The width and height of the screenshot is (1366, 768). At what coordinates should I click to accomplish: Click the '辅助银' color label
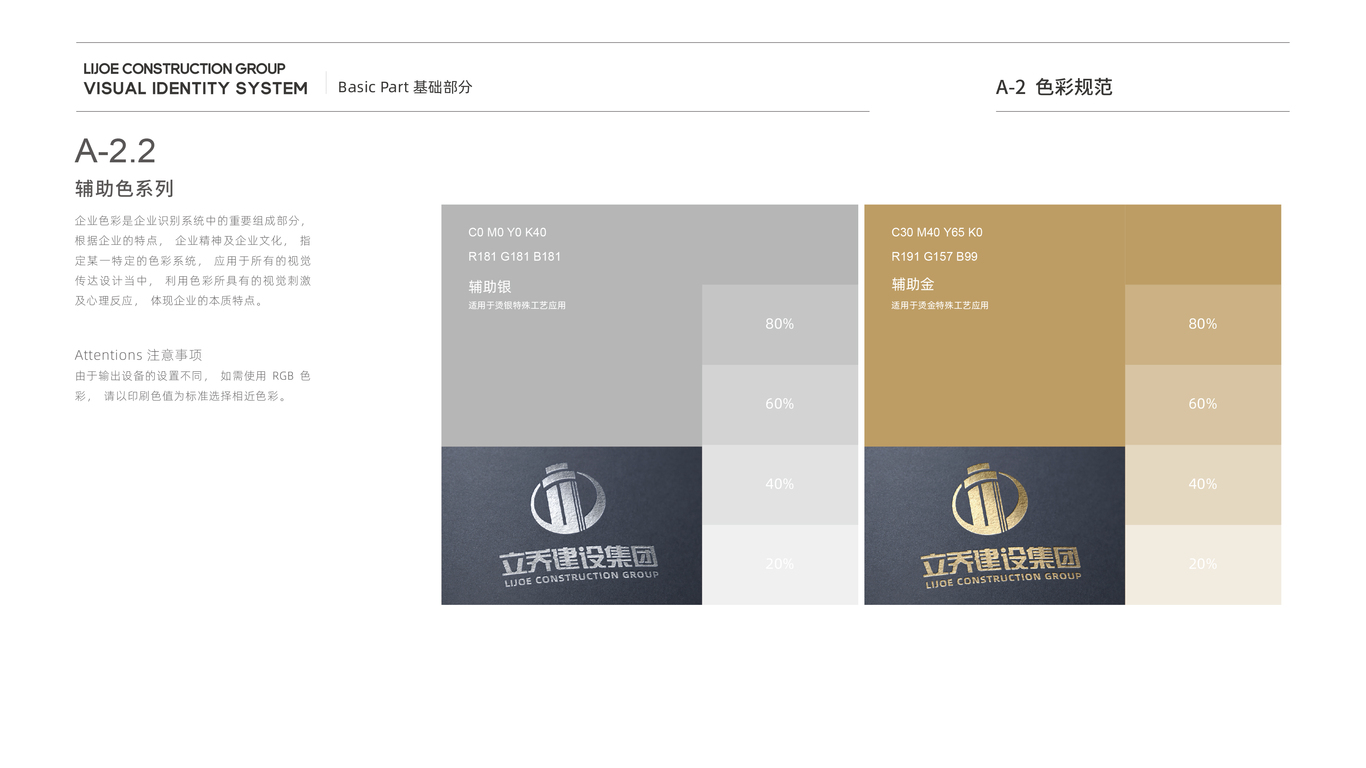(490, 286)
